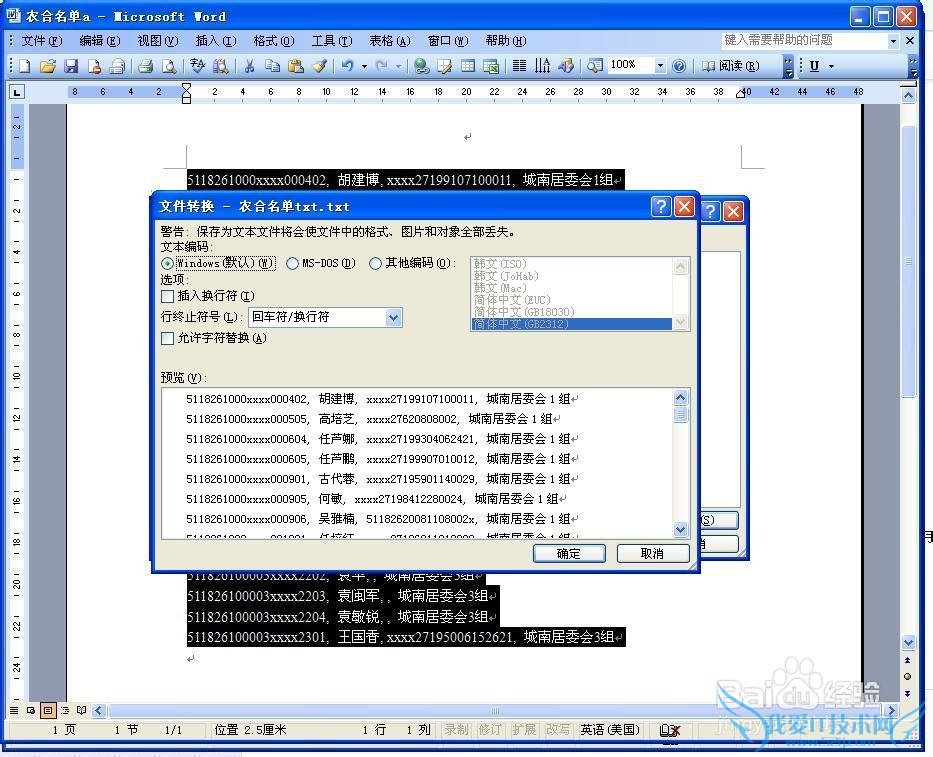Viewport: 933px width, 757px height.
Task: Paste clipboard toolbar icon
Action: pyautogui.click(x=295, y=65)
